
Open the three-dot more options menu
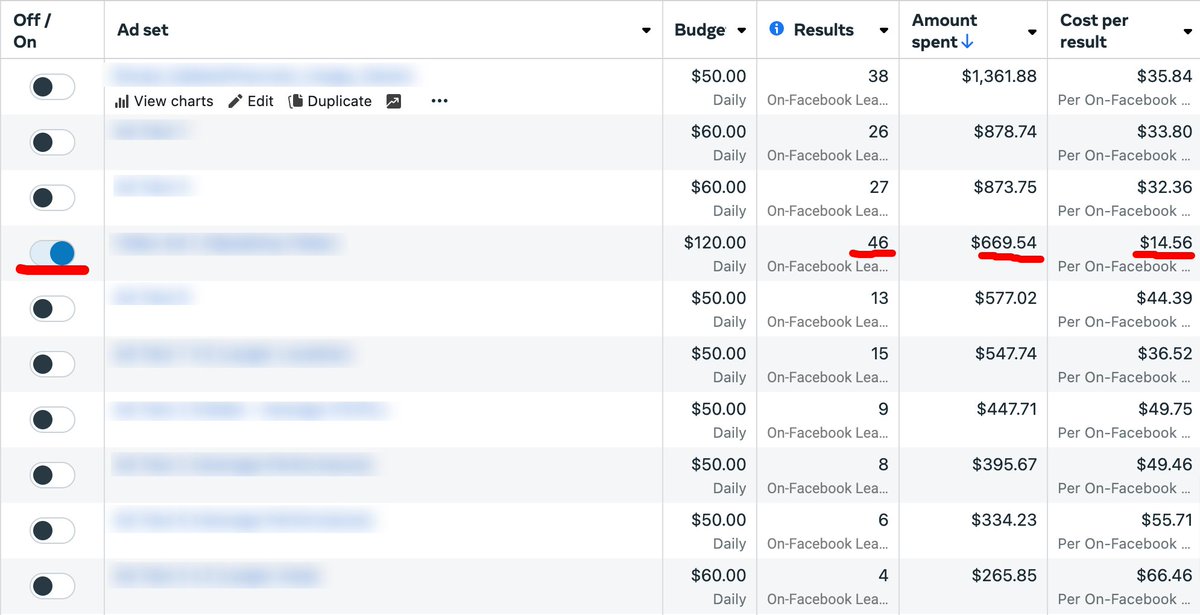coord(440,101)
